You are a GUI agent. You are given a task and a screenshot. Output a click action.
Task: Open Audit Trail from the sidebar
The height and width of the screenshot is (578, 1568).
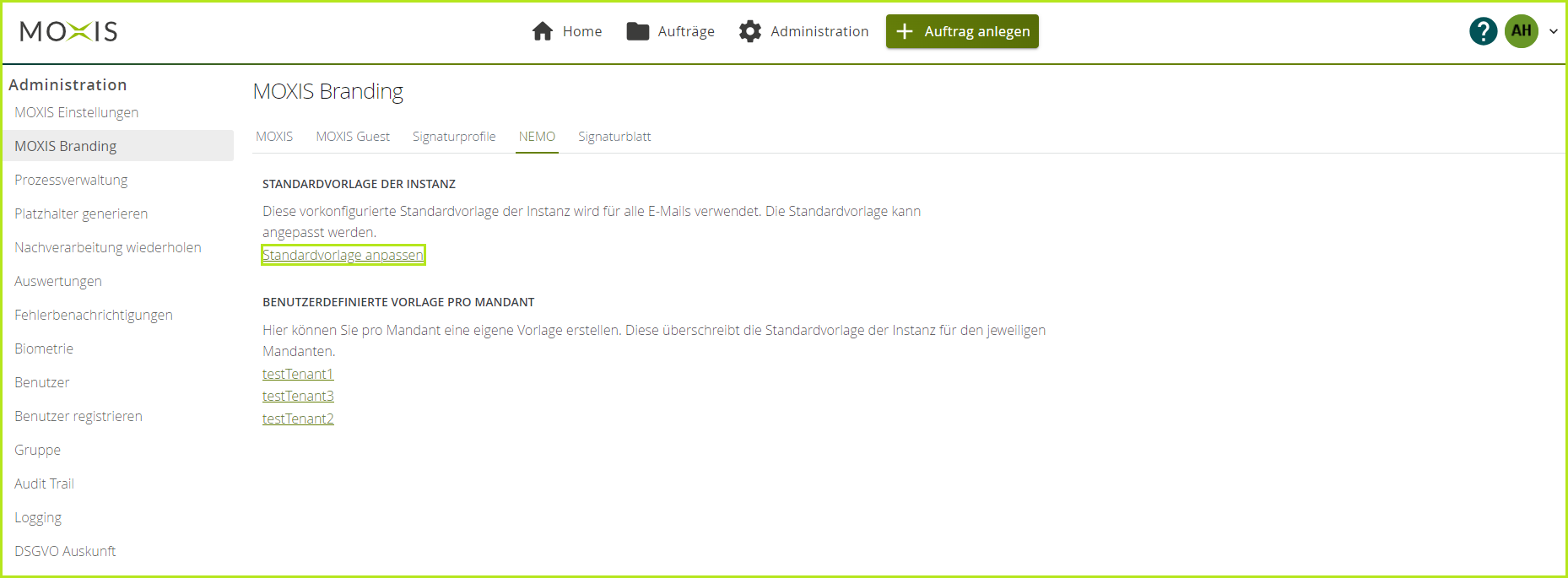coord(44,483)
